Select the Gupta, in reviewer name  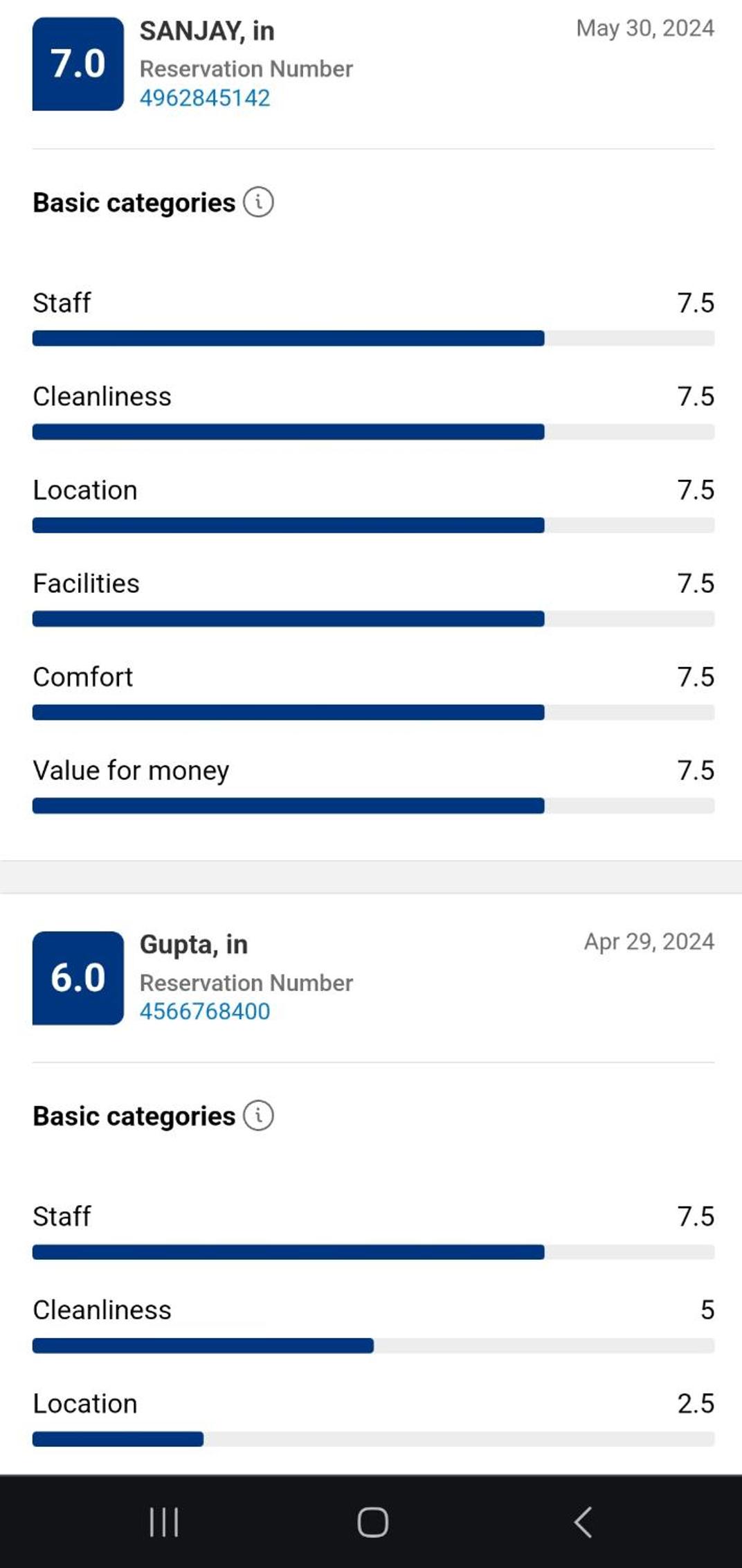point(194,945)
